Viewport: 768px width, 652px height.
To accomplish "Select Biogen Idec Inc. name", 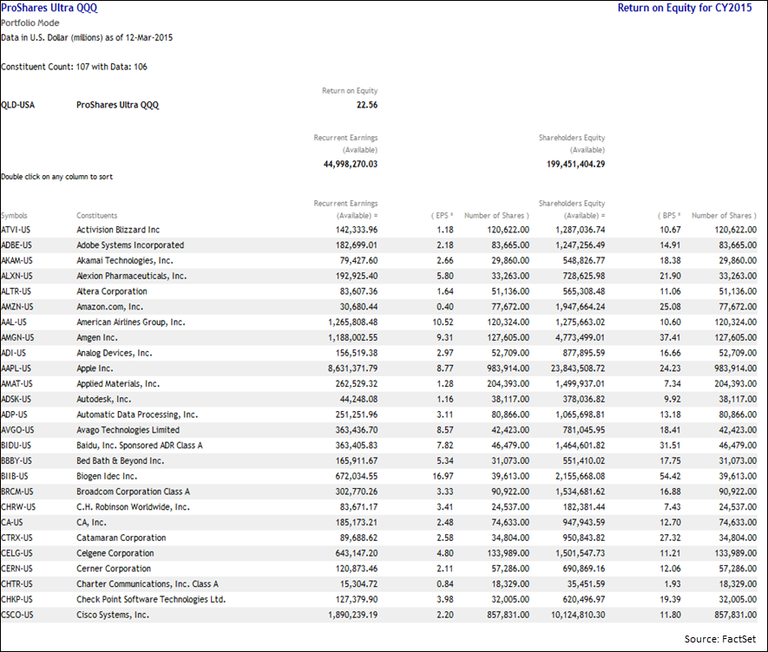I will pos(107,476).
